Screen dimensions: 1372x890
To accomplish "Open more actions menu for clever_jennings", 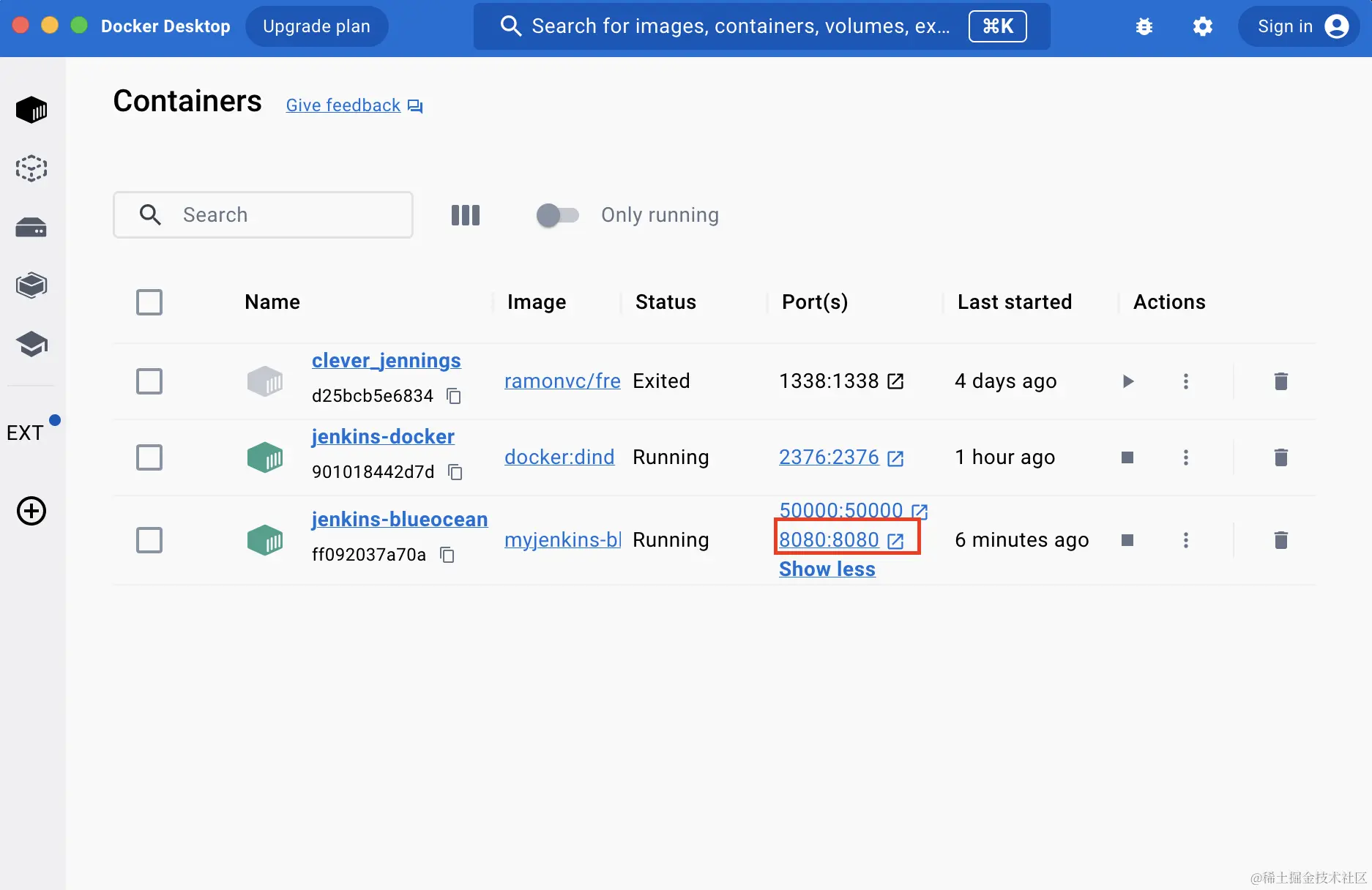I will (x=1186, y=381).
